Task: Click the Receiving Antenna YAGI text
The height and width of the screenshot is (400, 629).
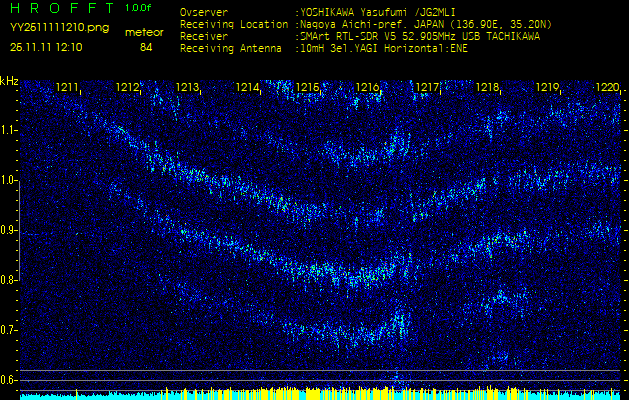Action: pyautogui.click(x=380, y=46)
